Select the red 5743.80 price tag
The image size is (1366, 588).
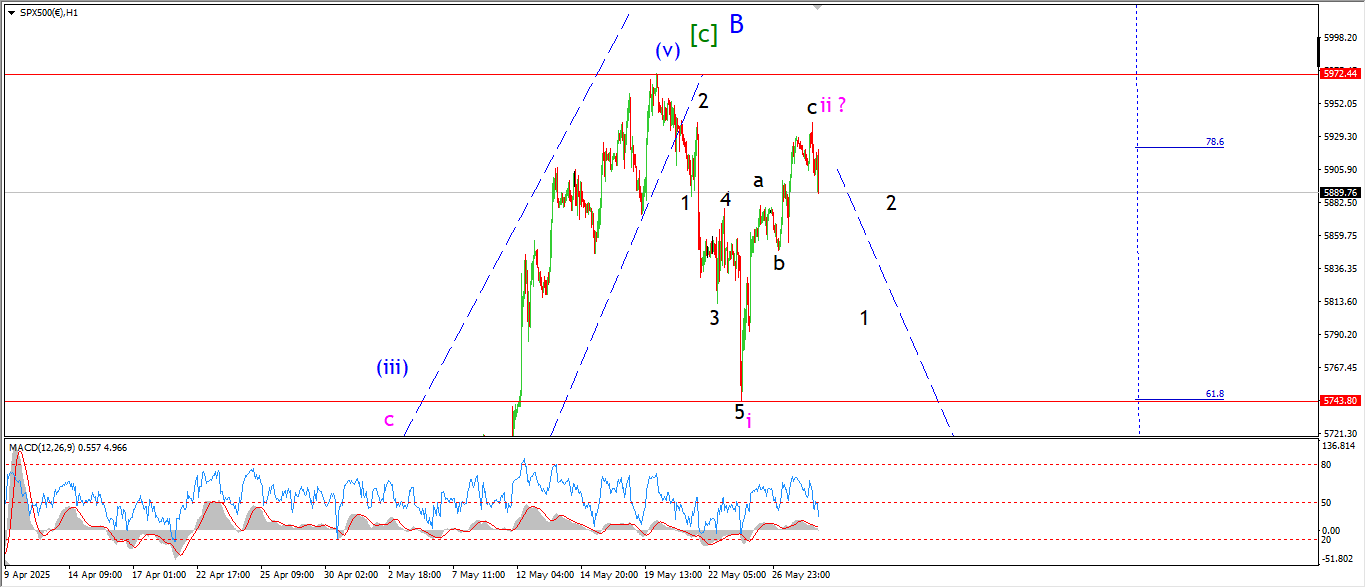point(1339,400)
